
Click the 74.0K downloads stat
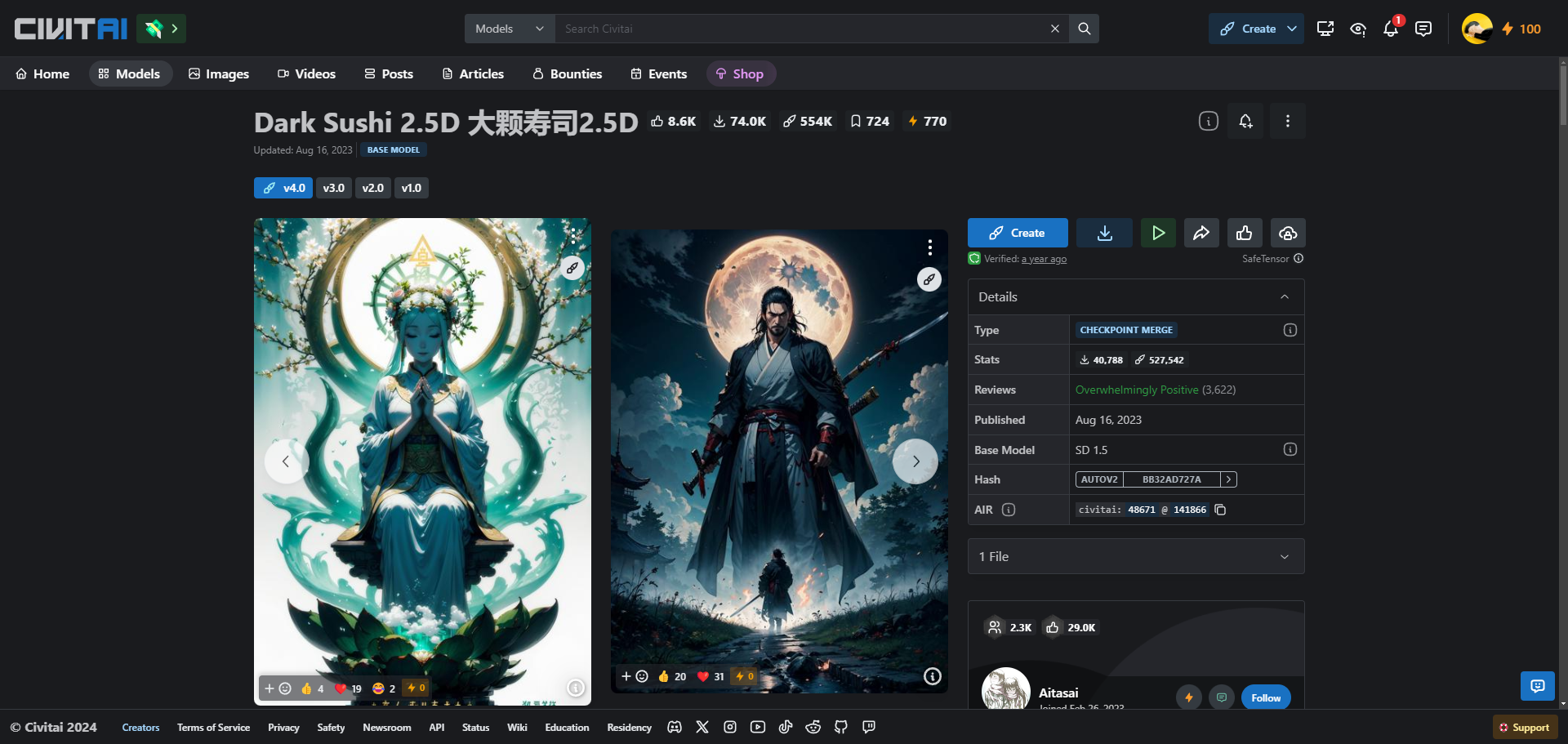(x=740, y=121)
